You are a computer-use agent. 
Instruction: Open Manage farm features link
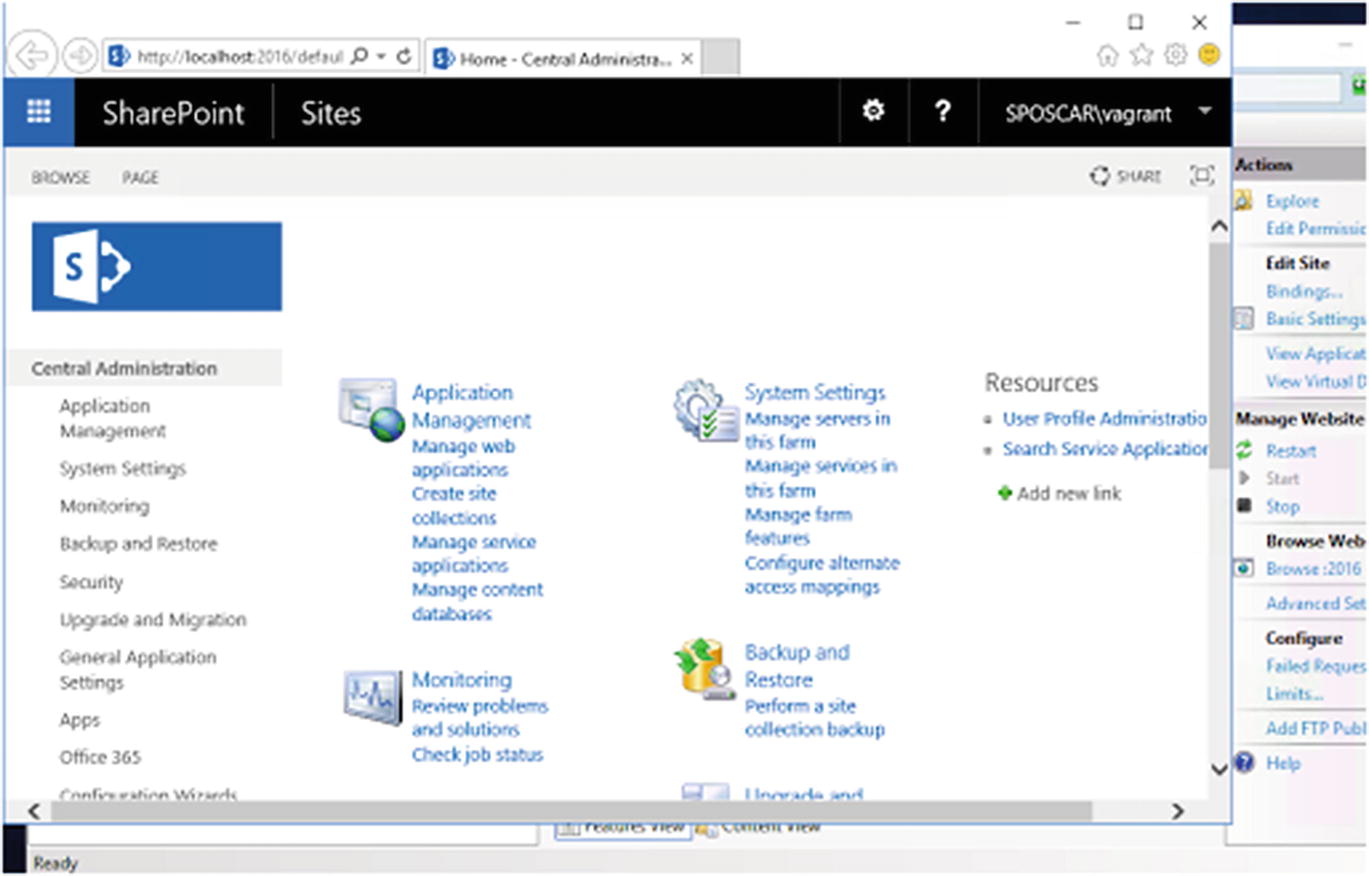(798, 526)
